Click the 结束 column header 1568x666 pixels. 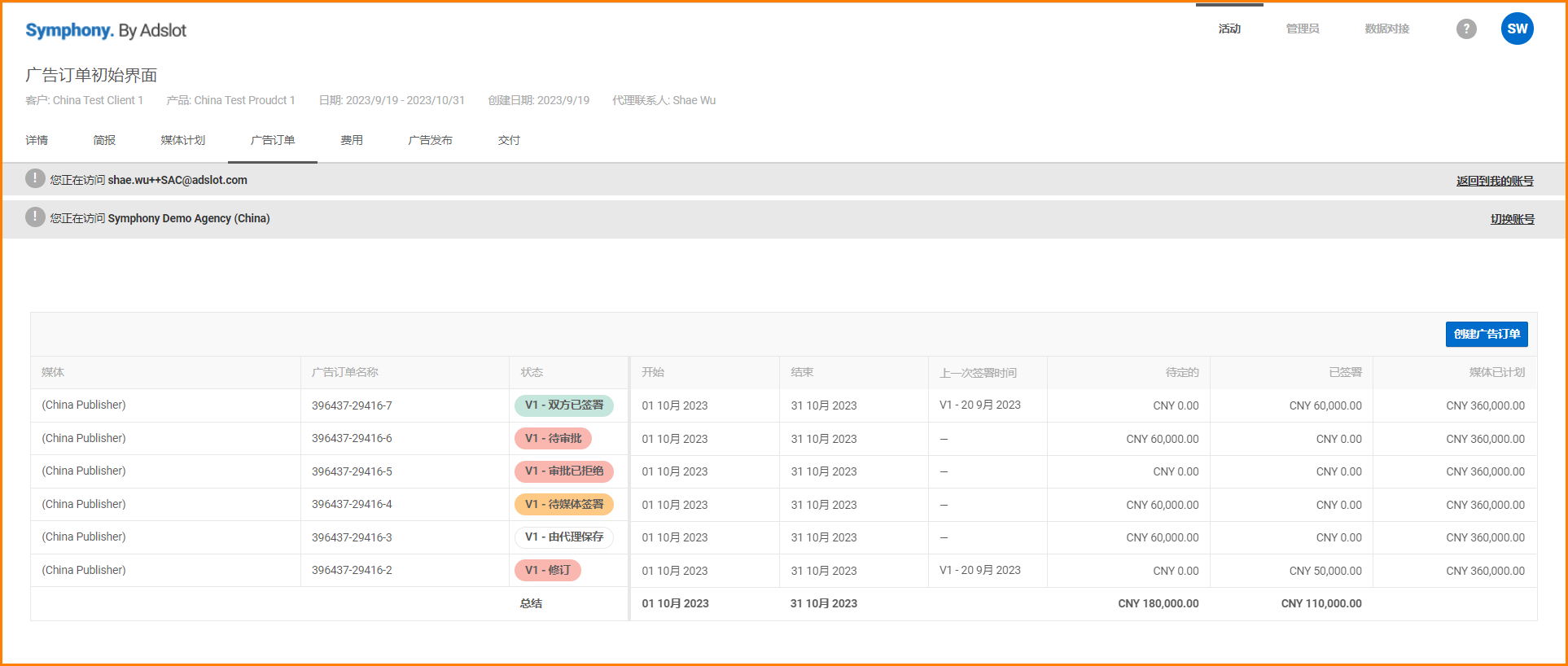802,372
